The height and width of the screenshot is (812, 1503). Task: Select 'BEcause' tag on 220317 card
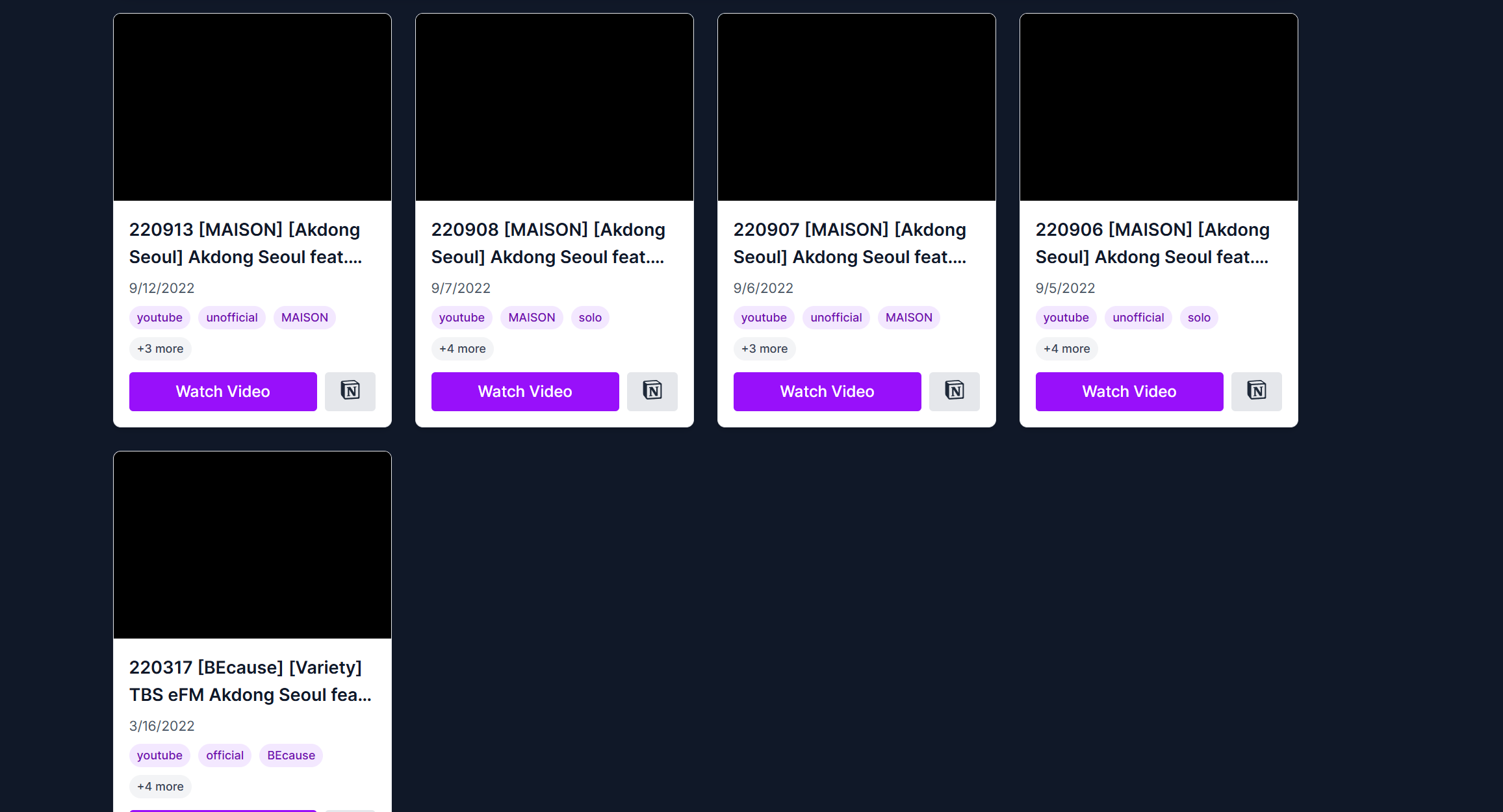coord(291,755)
